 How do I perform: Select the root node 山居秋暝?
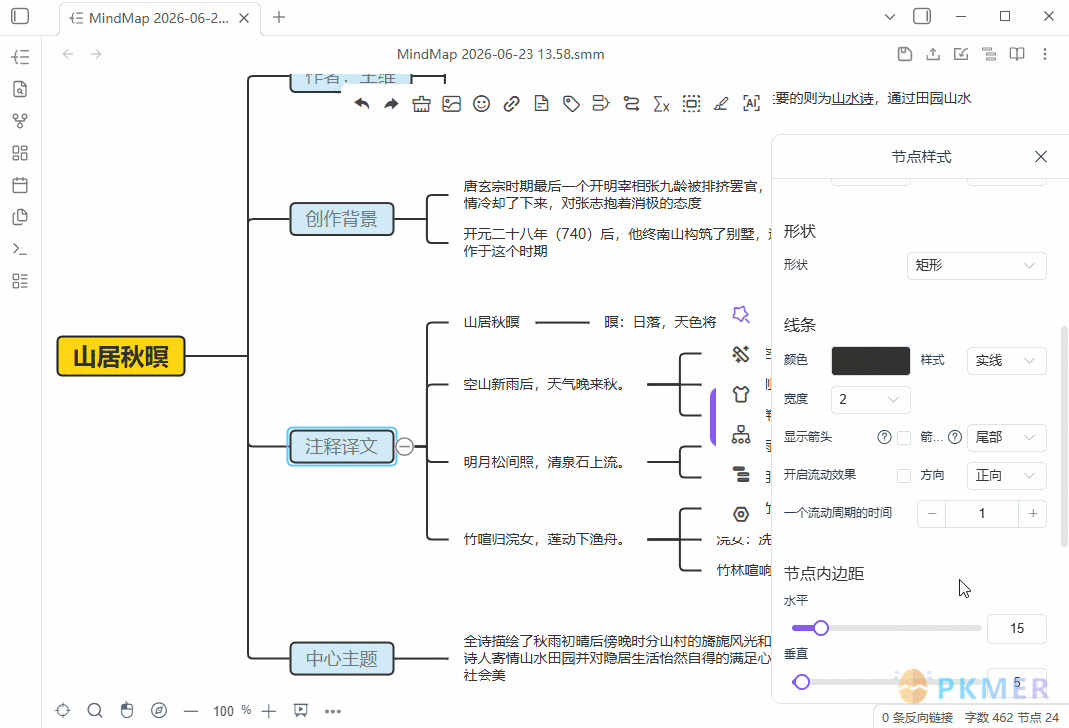[121, 356]
